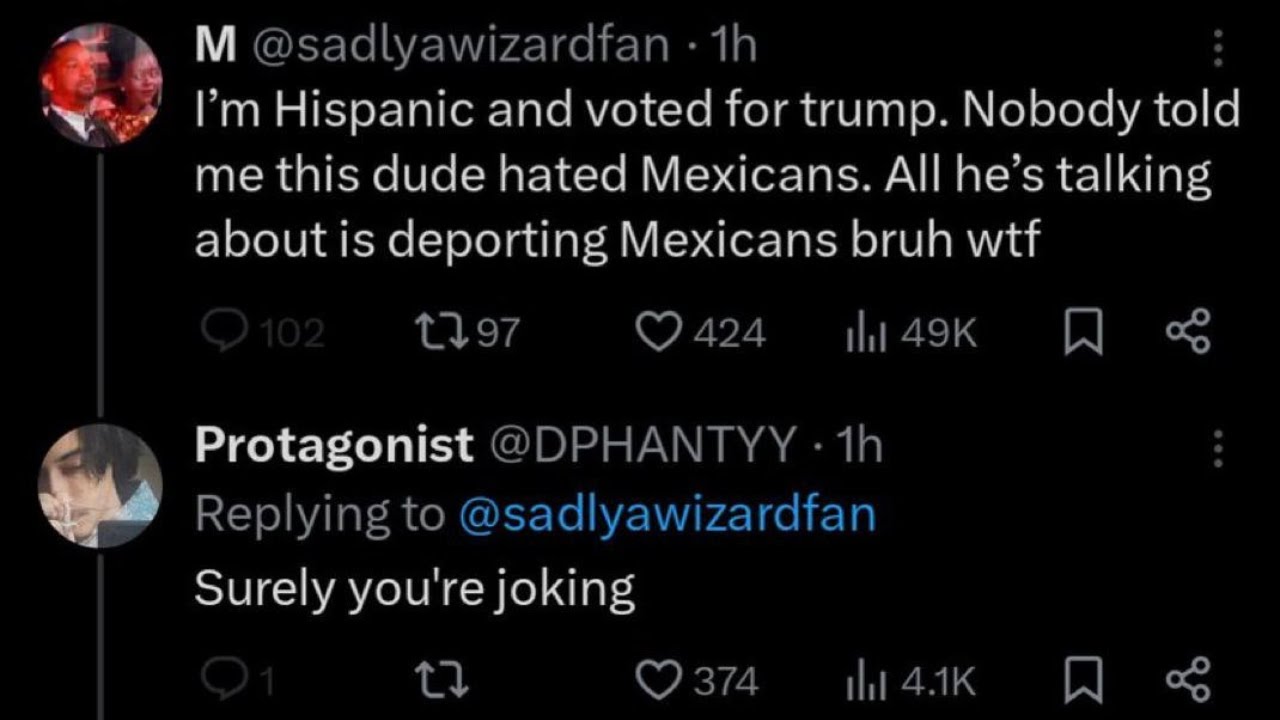Image resolution: width=1280 pixels, height=720 pixels.
Task: Share Protagonist's reply
Action: (1190, 682)
